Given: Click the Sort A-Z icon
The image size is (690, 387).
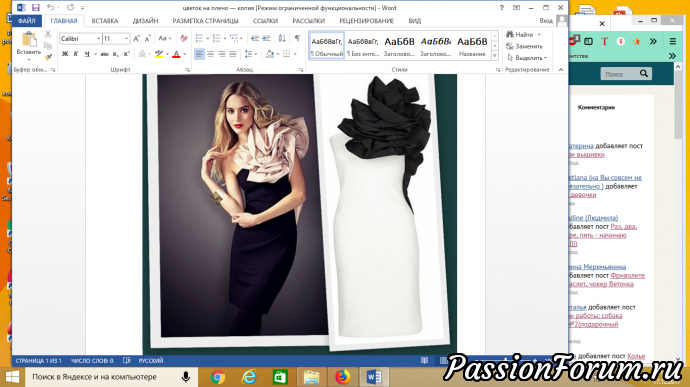Looking at the screenshot, I should pos(282,39).
